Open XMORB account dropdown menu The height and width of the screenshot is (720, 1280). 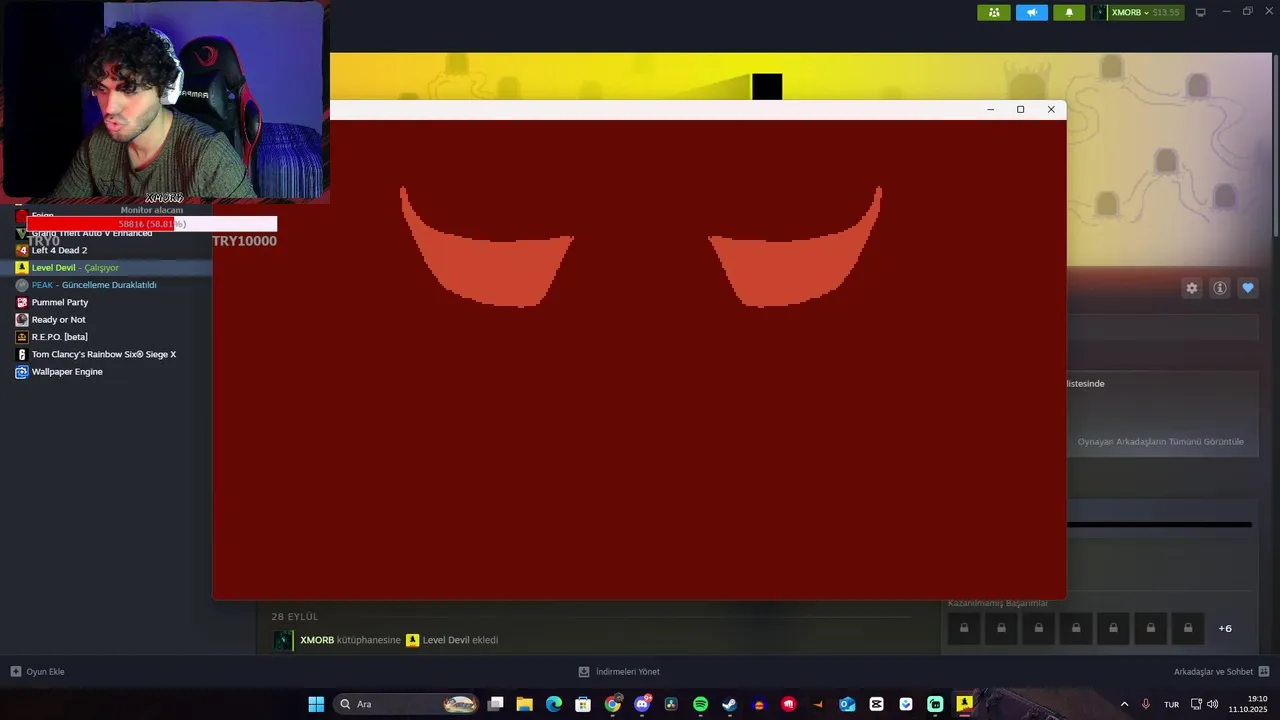point(1136,12)
